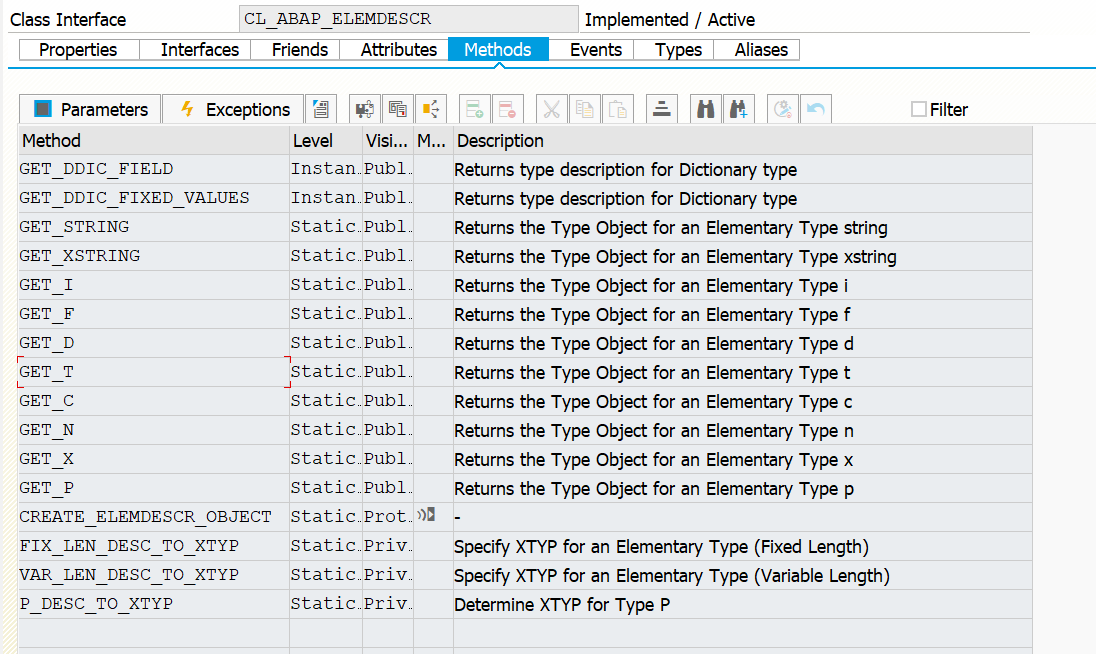Select the Methods tab
The height and width of the screenshot is (654, 1096).
498,50
